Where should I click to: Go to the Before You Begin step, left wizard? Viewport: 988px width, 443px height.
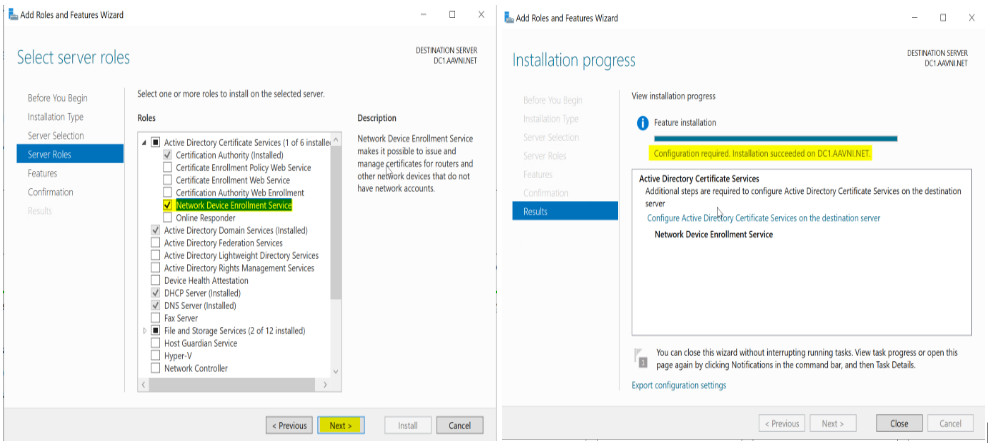tap(57, 98)
